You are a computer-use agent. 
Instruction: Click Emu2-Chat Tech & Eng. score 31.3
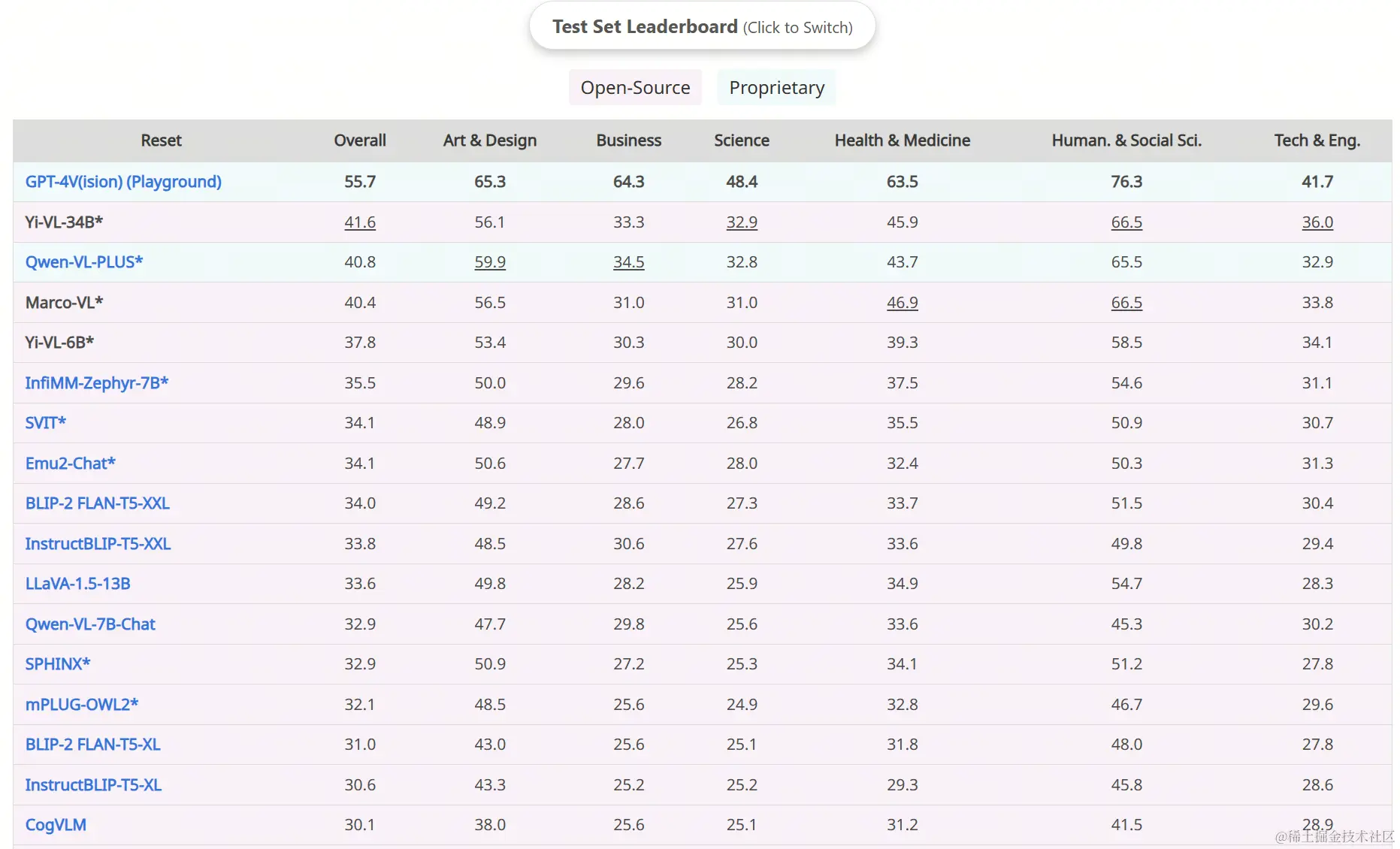pos(1317,464)
